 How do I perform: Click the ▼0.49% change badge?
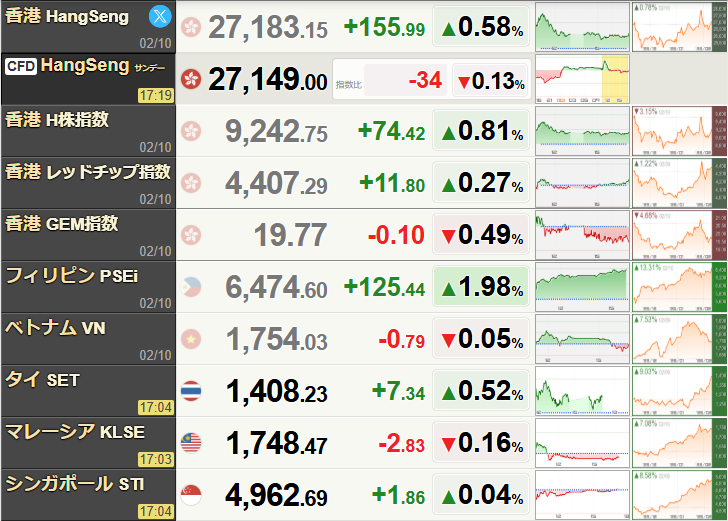click(x=481, y=234)
